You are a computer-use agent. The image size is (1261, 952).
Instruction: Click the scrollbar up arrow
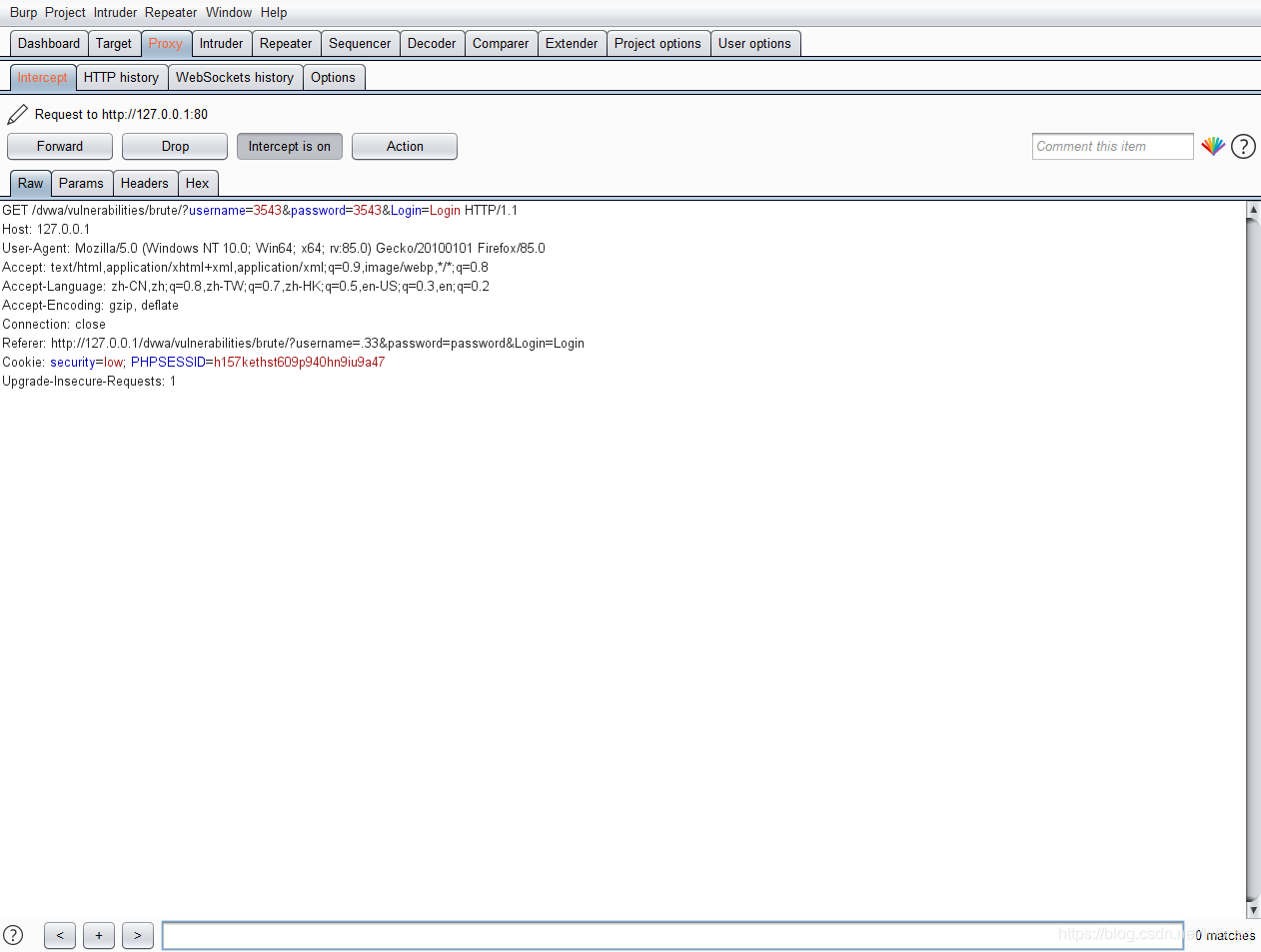pos(1253,210)
